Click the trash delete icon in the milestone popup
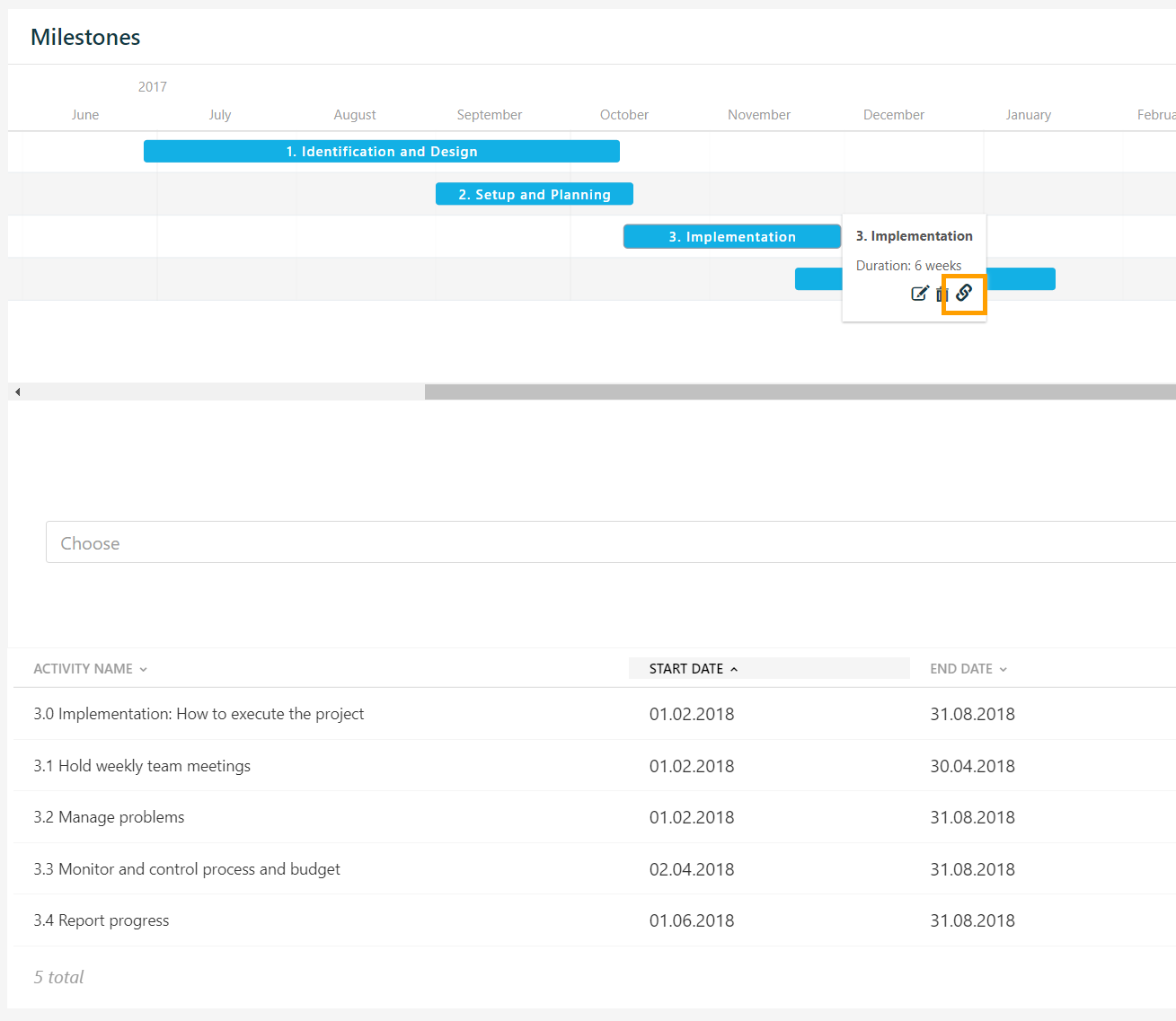The image size is (1176, 1021). [x=941, y=295]
